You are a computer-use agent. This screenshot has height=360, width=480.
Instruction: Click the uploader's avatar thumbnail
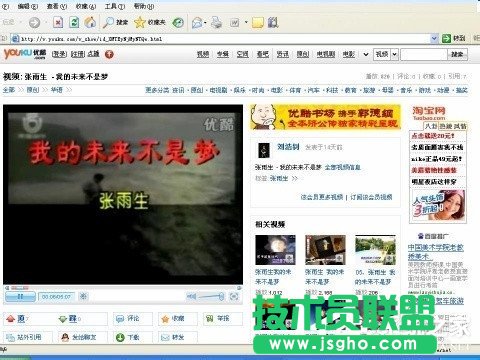pyautogui.click(x=264, y=150)
